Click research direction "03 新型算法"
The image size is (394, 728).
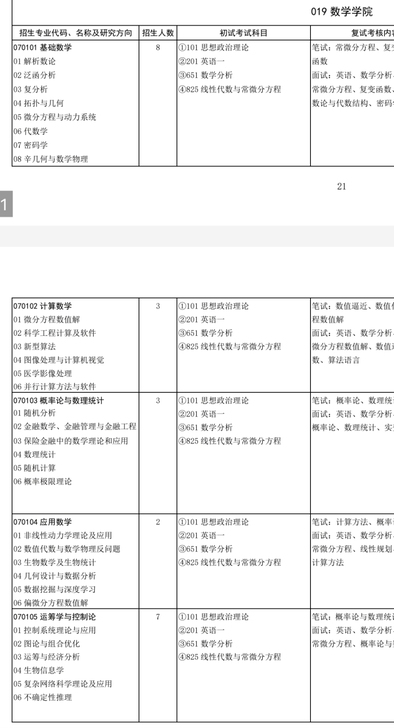34,346
